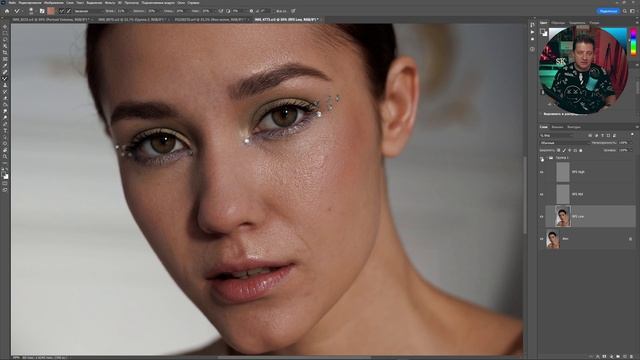Hide the Фон background layer

click(x=542, y=239)
